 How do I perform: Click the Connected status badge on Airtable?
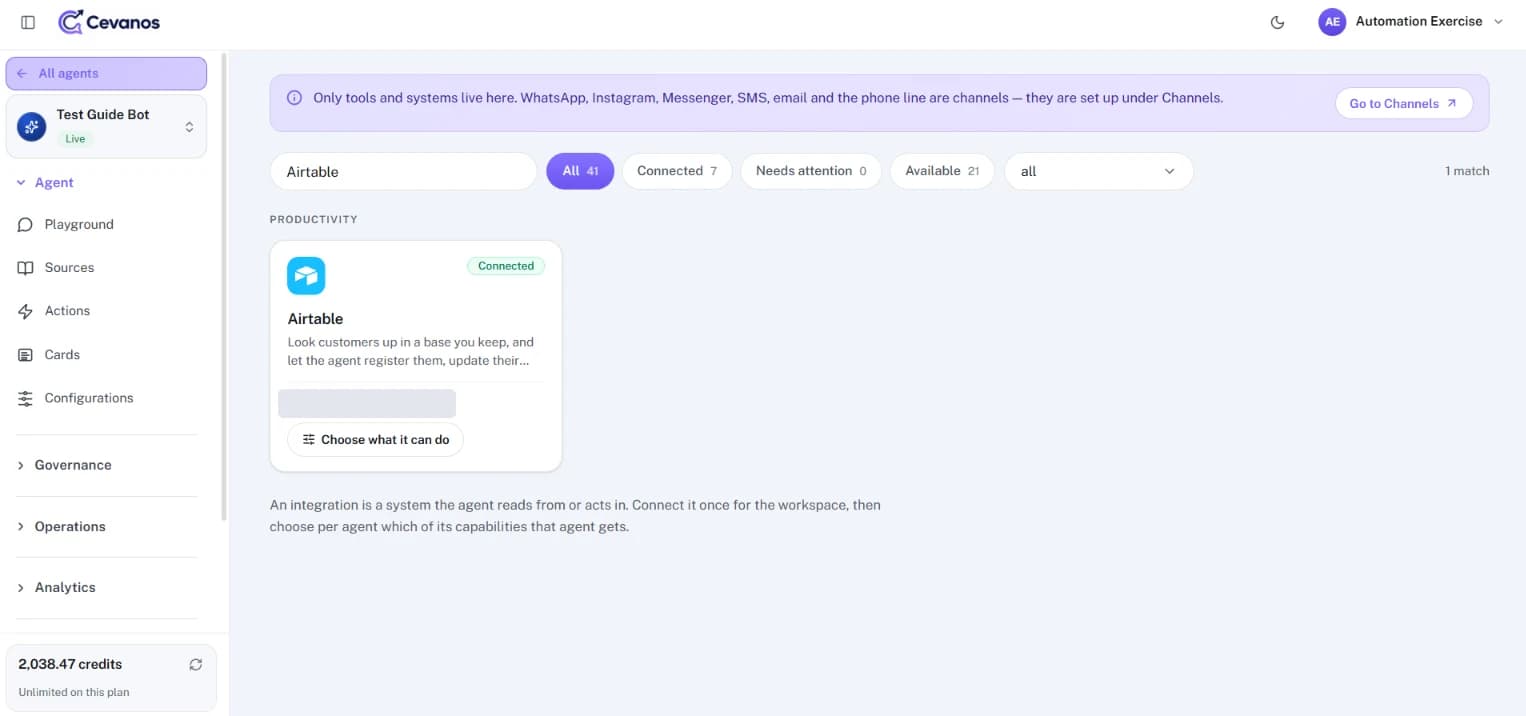pos(506,266)
